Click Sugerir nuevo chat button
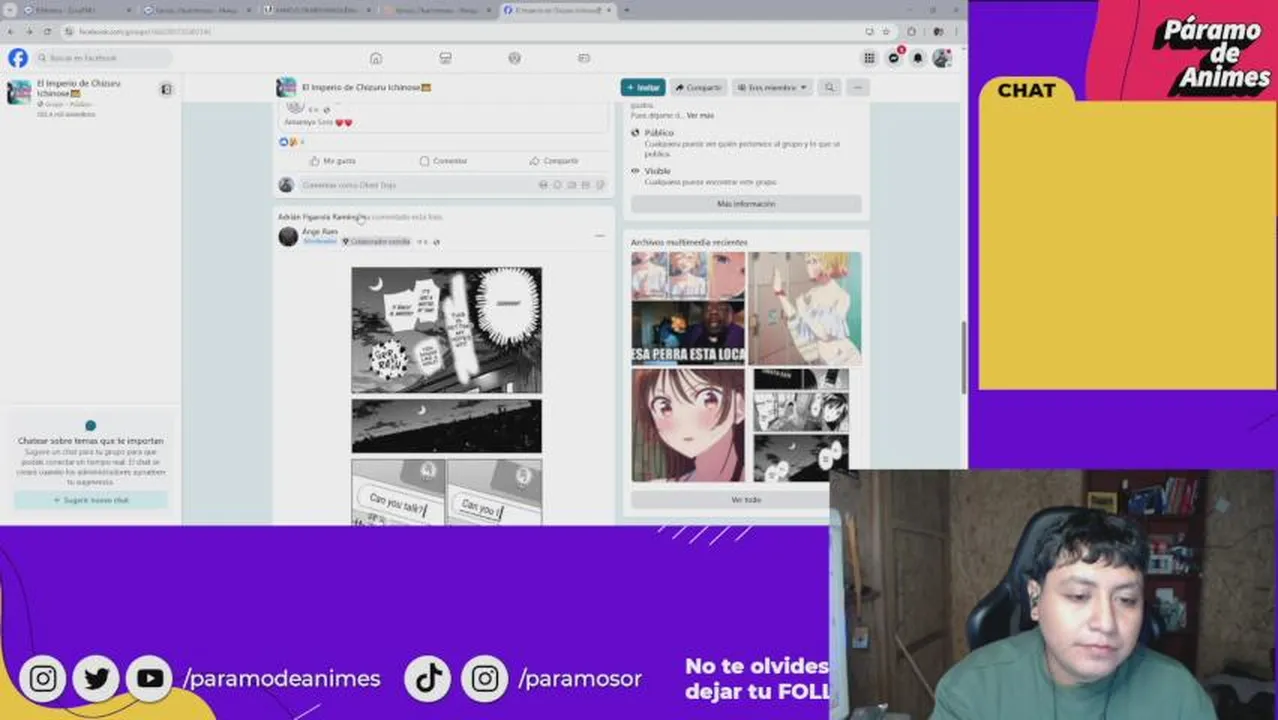1278x720 pixels. click(91, 500)
